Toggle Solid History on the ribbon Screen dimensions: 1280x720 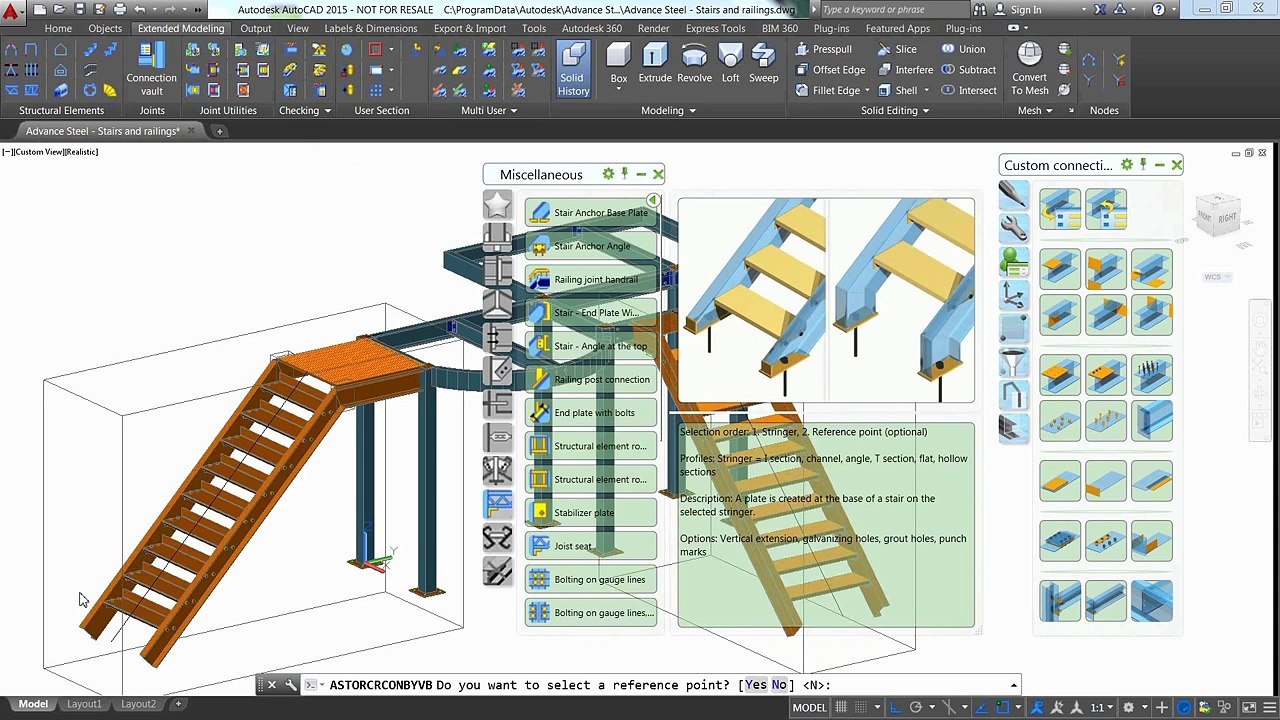(573, 68)
